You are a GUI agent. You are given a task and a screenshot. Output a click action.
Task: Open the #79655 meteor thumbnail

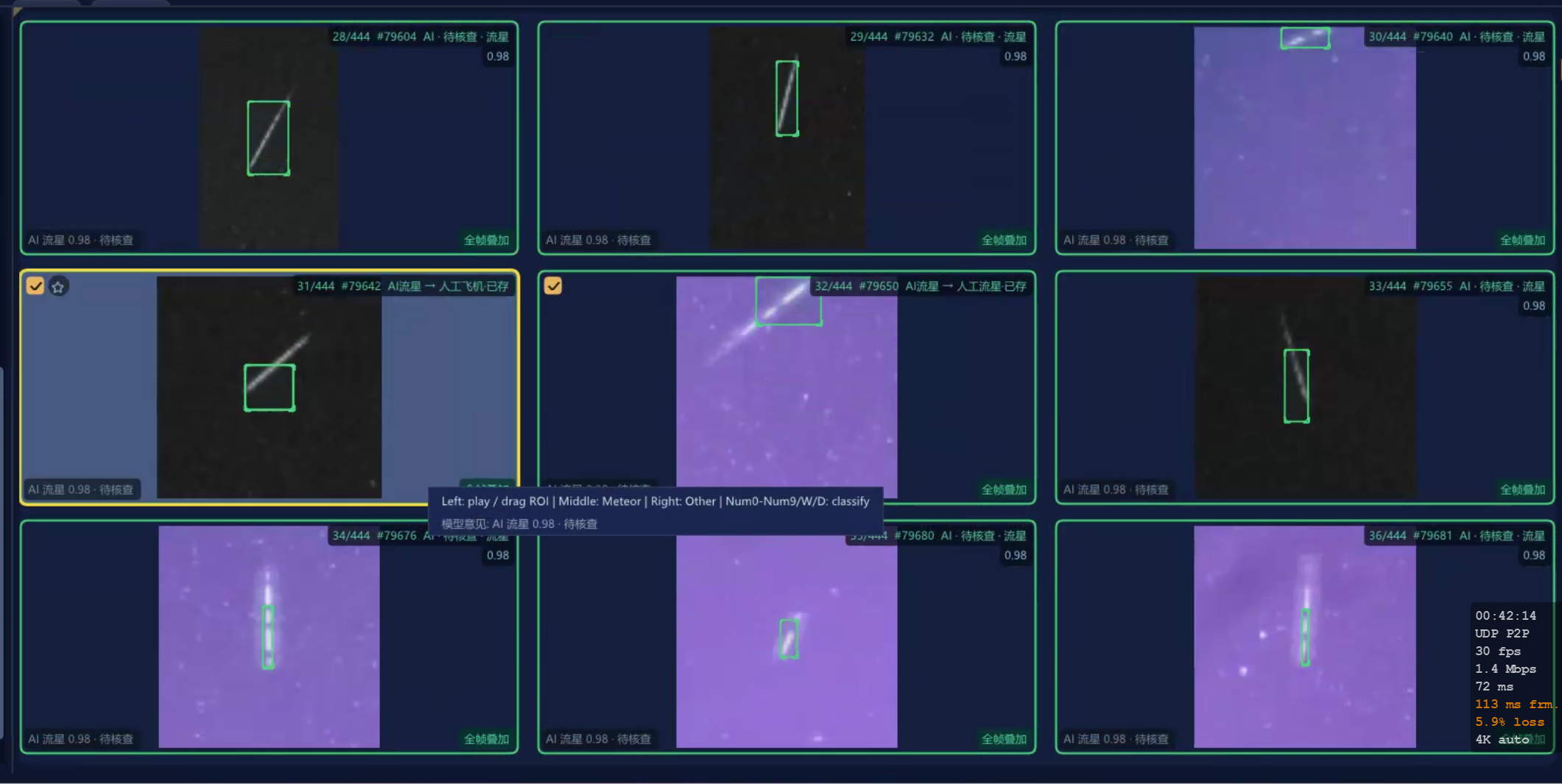pos(1304,387)
